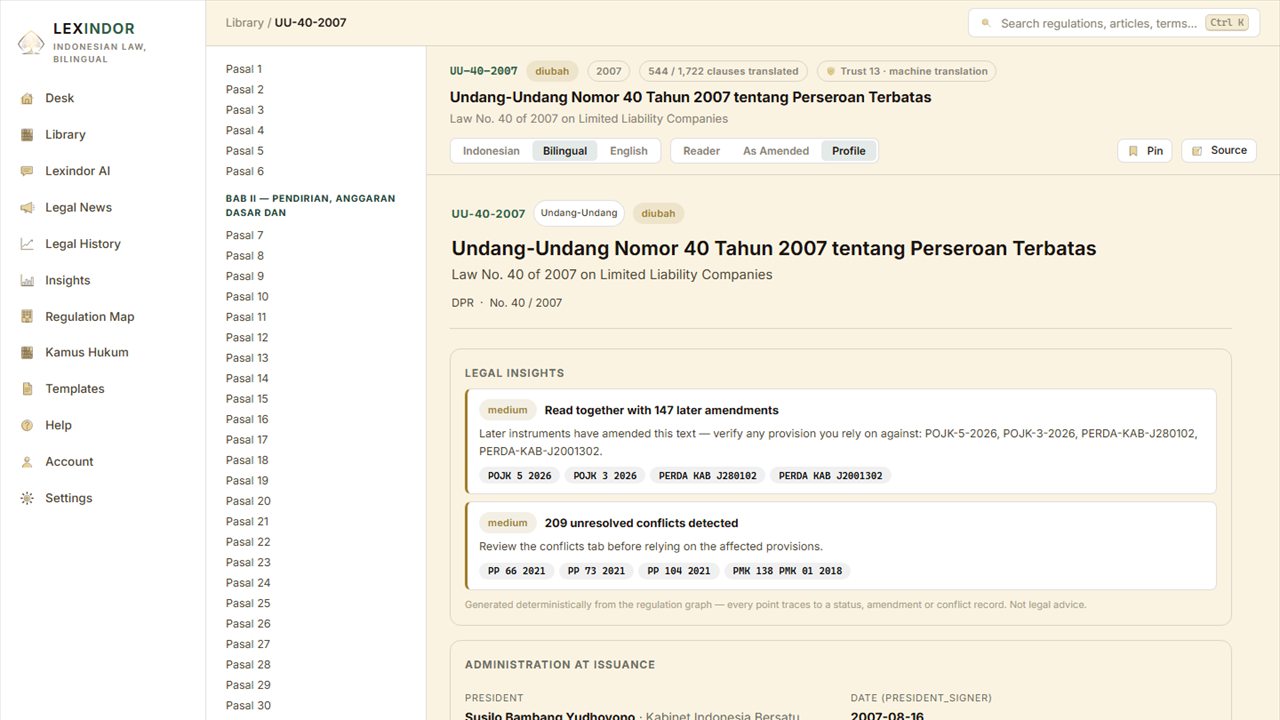This screenshot has height=720, width=1280.
Task: Open the POJK 3 2026 chip
Action: pyautogui.click(x=605, y=476)
